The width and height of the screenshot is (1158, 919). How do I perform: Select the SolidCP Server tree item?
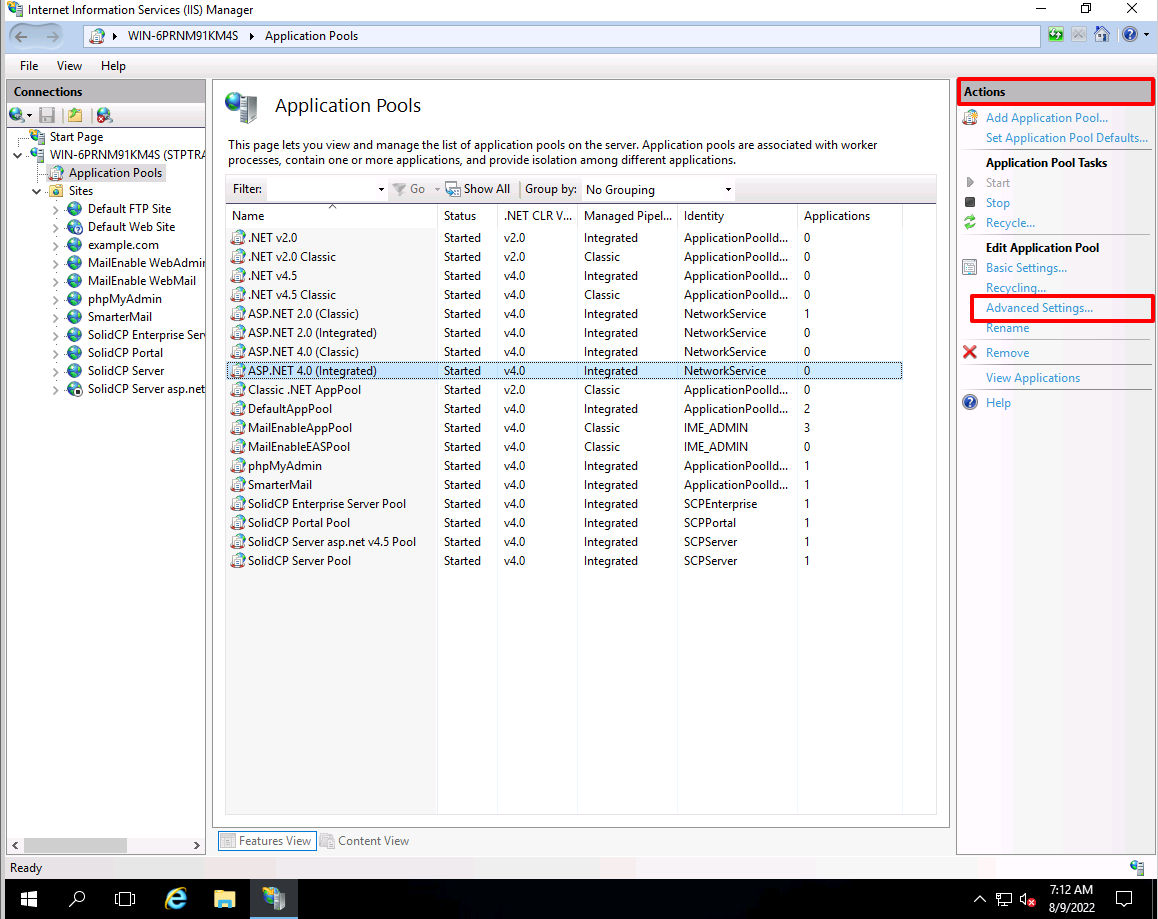click(126, 371)
